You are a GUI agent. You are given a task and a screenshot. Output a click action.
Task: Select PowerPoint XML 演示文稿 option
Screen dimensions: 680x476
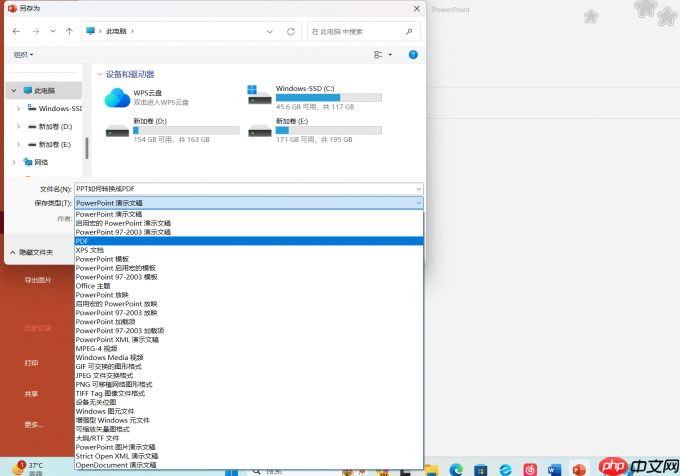click(x=249, y=339)
